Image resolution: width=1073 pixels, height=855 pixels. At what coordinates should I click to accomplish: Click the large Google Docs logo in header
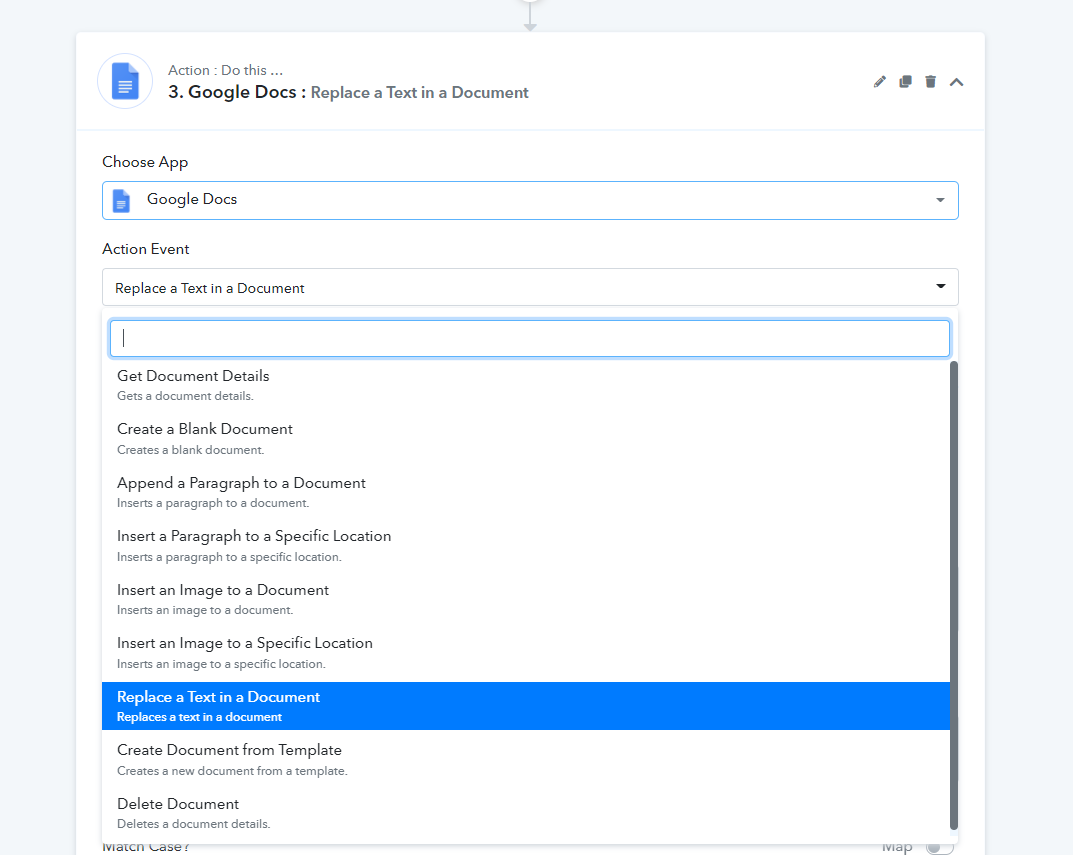[125, 81]
